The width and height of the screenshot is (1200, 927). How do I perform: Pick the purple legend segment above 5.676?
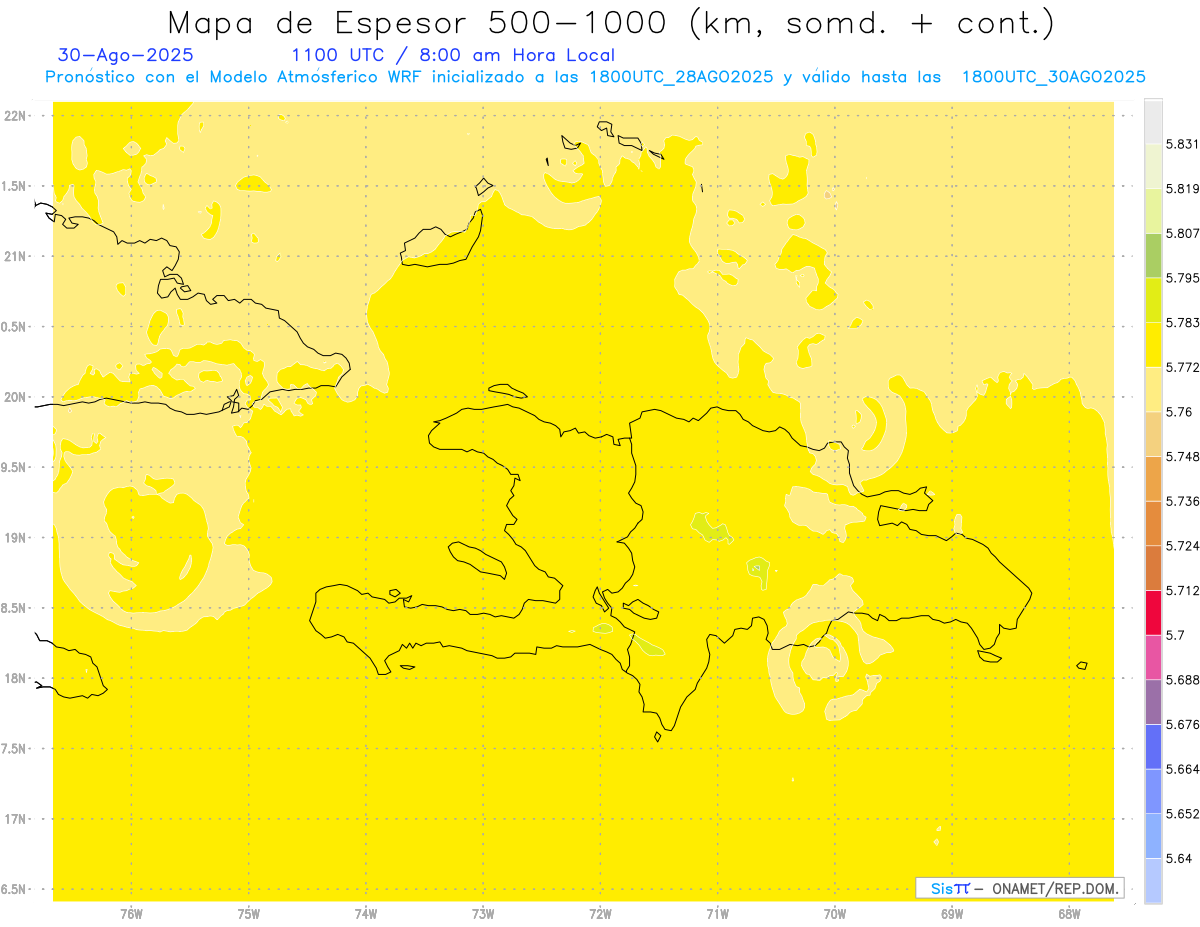1153,702
